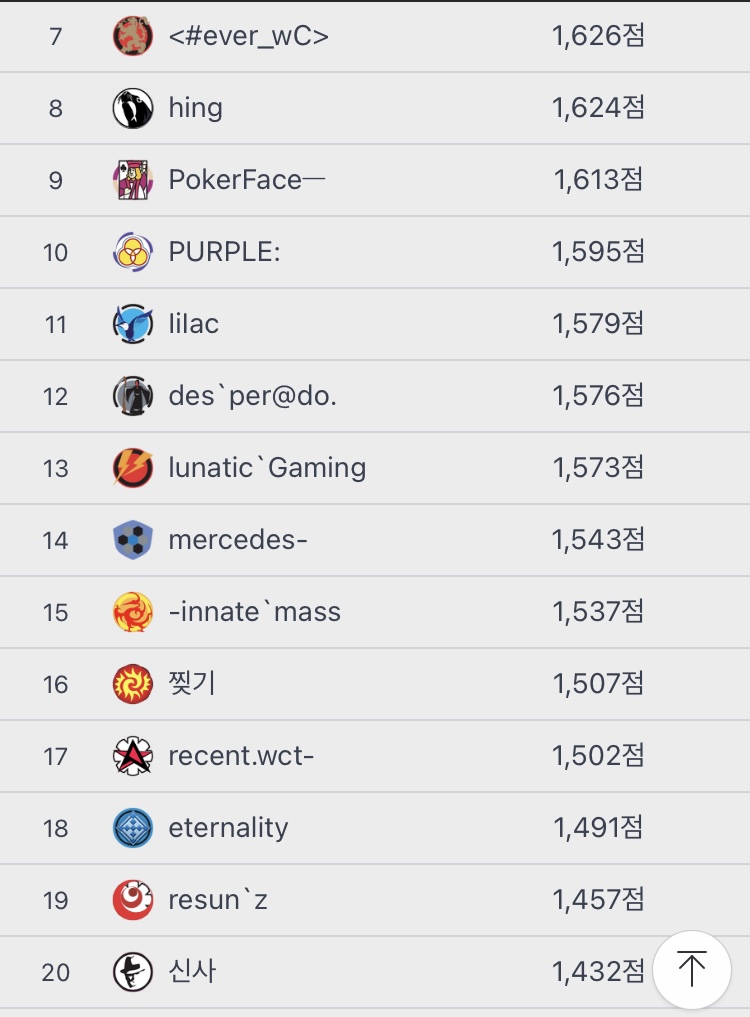Image resolution: width=750 pixels, height=1017 pixels.
Task: Click the 1,626점 score
Action: pos(598,37)
